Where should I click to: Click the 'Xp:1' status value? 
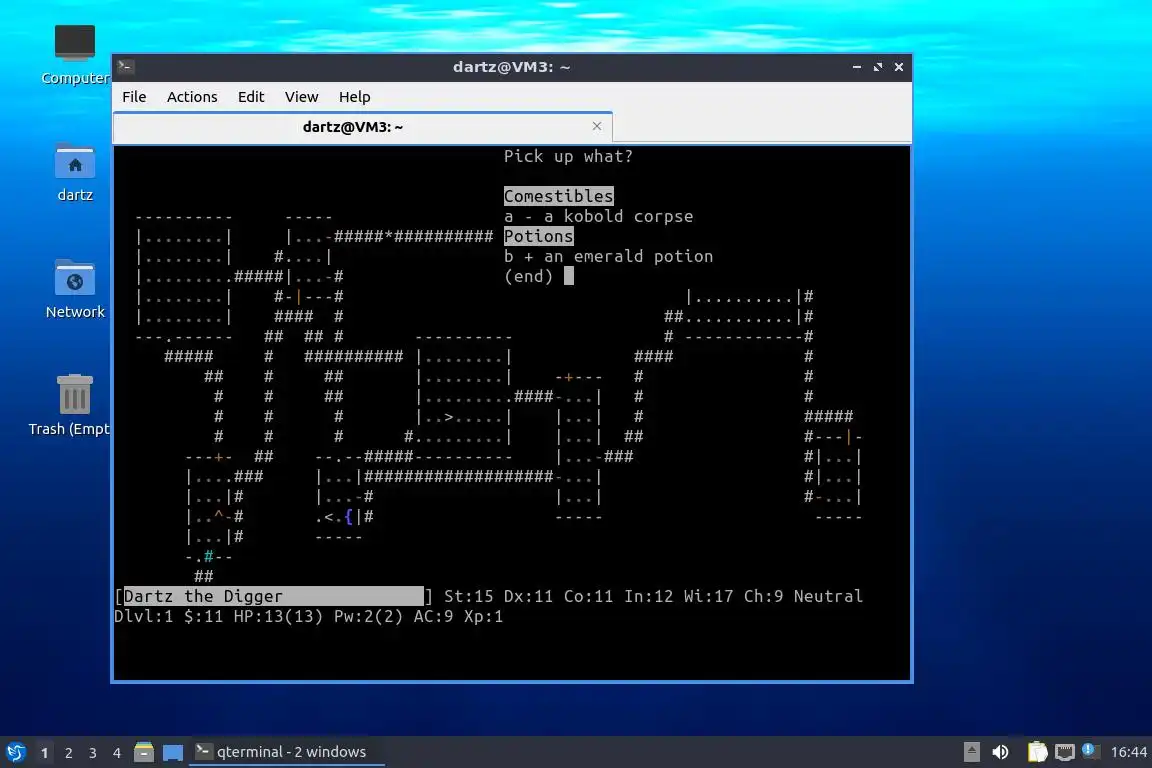pos(483,617)
